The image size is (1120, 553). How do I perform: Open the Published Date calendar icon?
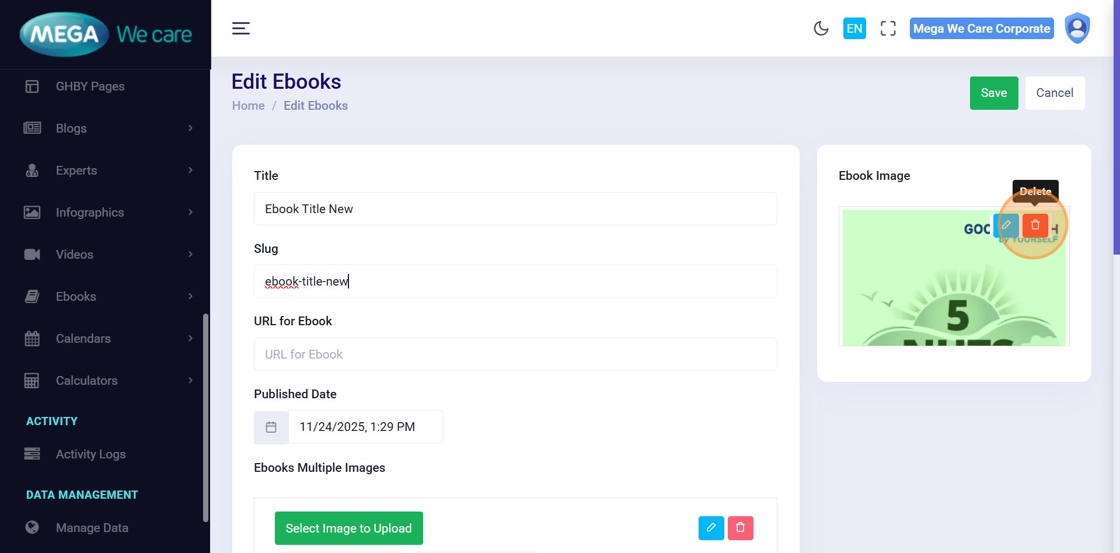[x=271, y=427]
